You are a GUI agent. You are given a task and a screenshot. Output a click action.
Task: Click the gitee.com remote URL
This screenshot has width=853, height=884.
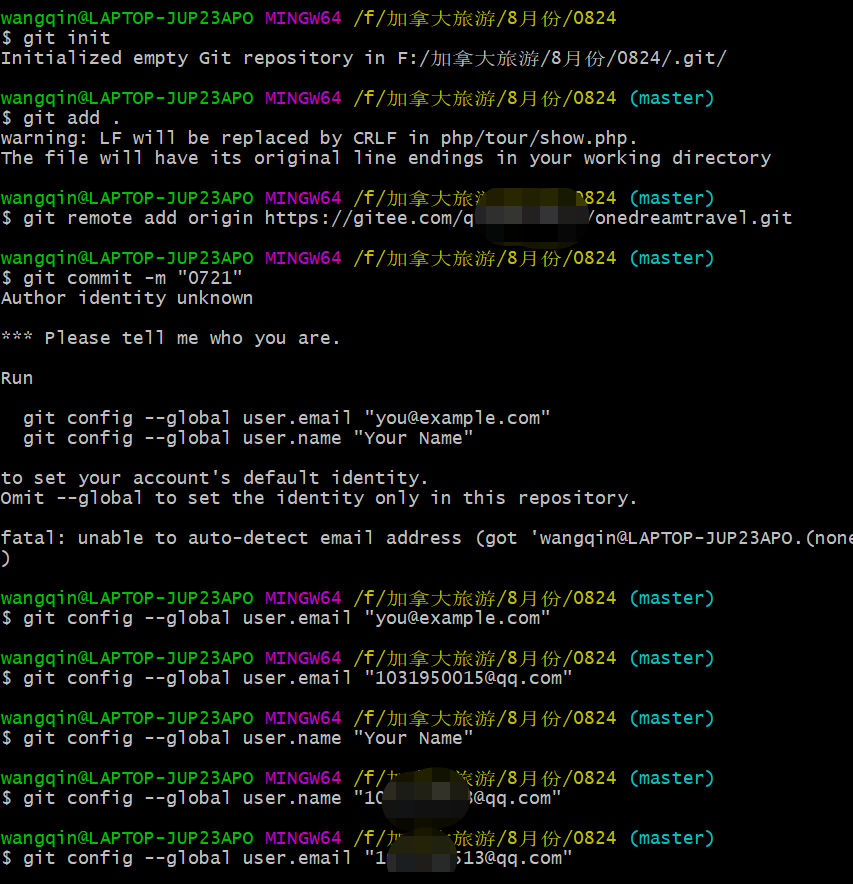pos(528,218)
